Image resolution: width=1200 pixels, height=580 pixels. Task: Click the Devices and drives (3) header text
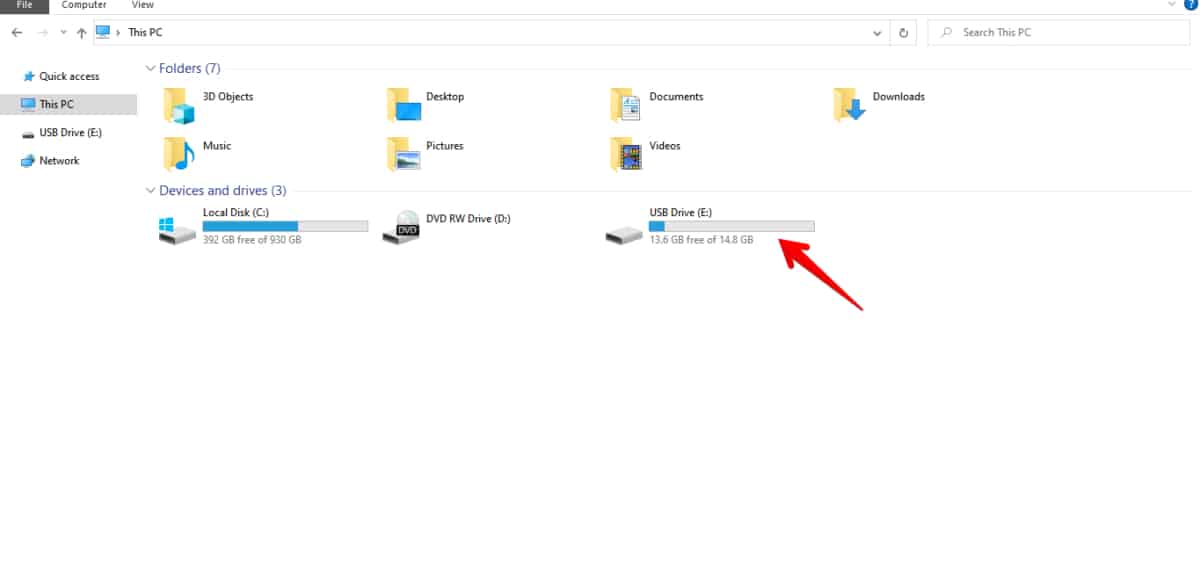[223, 190]
